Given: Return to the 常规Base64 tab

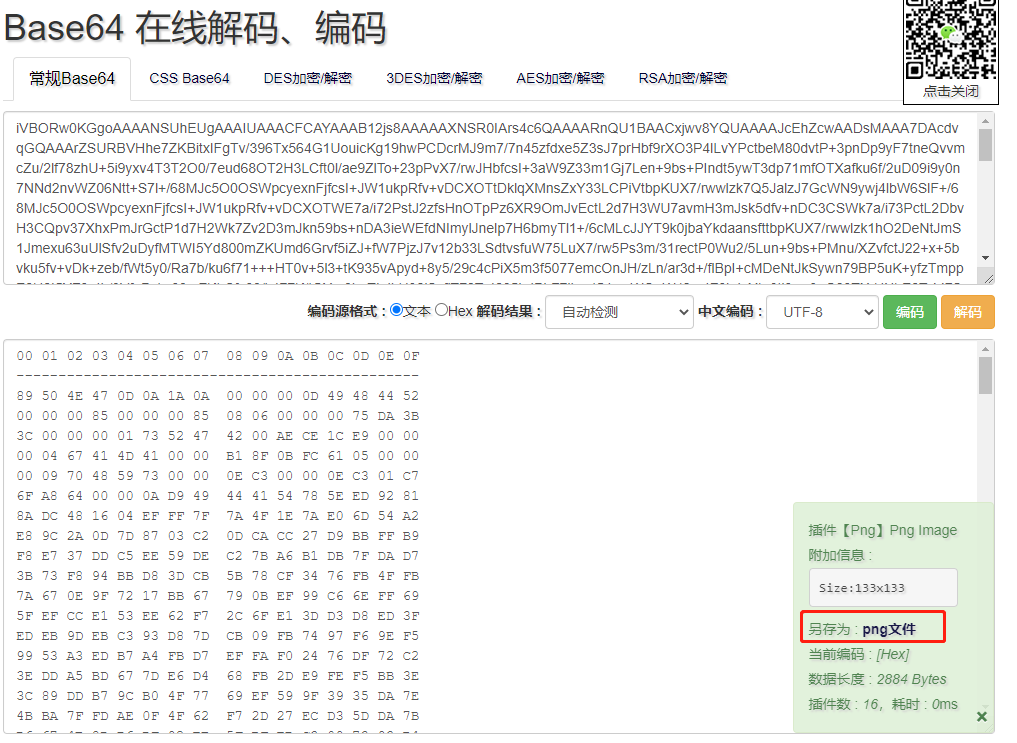Looking at the screenshot, I should 71,78.
